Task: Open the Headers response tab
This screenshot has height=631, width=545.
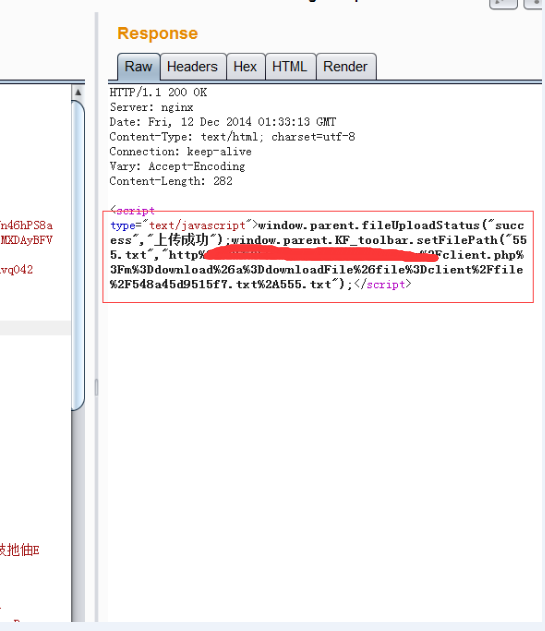Action: tap(192, 66)
